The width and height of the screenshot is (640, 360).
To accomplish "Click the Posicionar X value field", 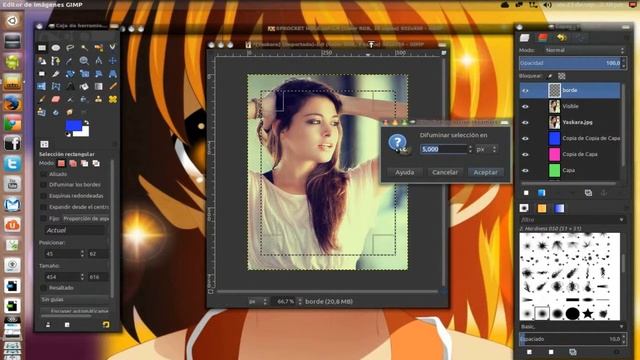I will [x=62, y=254].
